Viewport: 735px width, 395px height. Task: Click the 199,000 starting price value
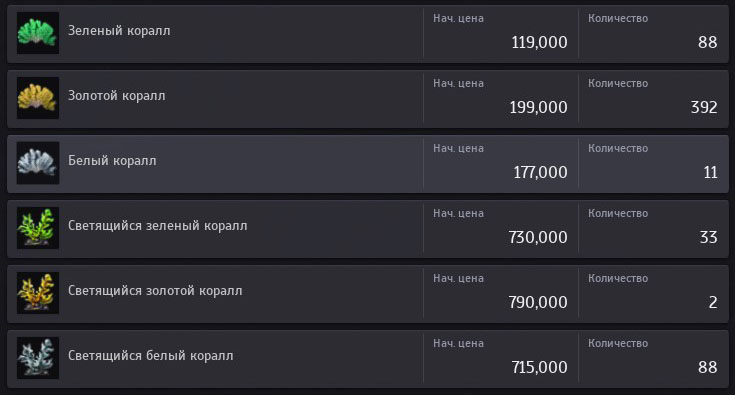[539, 108]
